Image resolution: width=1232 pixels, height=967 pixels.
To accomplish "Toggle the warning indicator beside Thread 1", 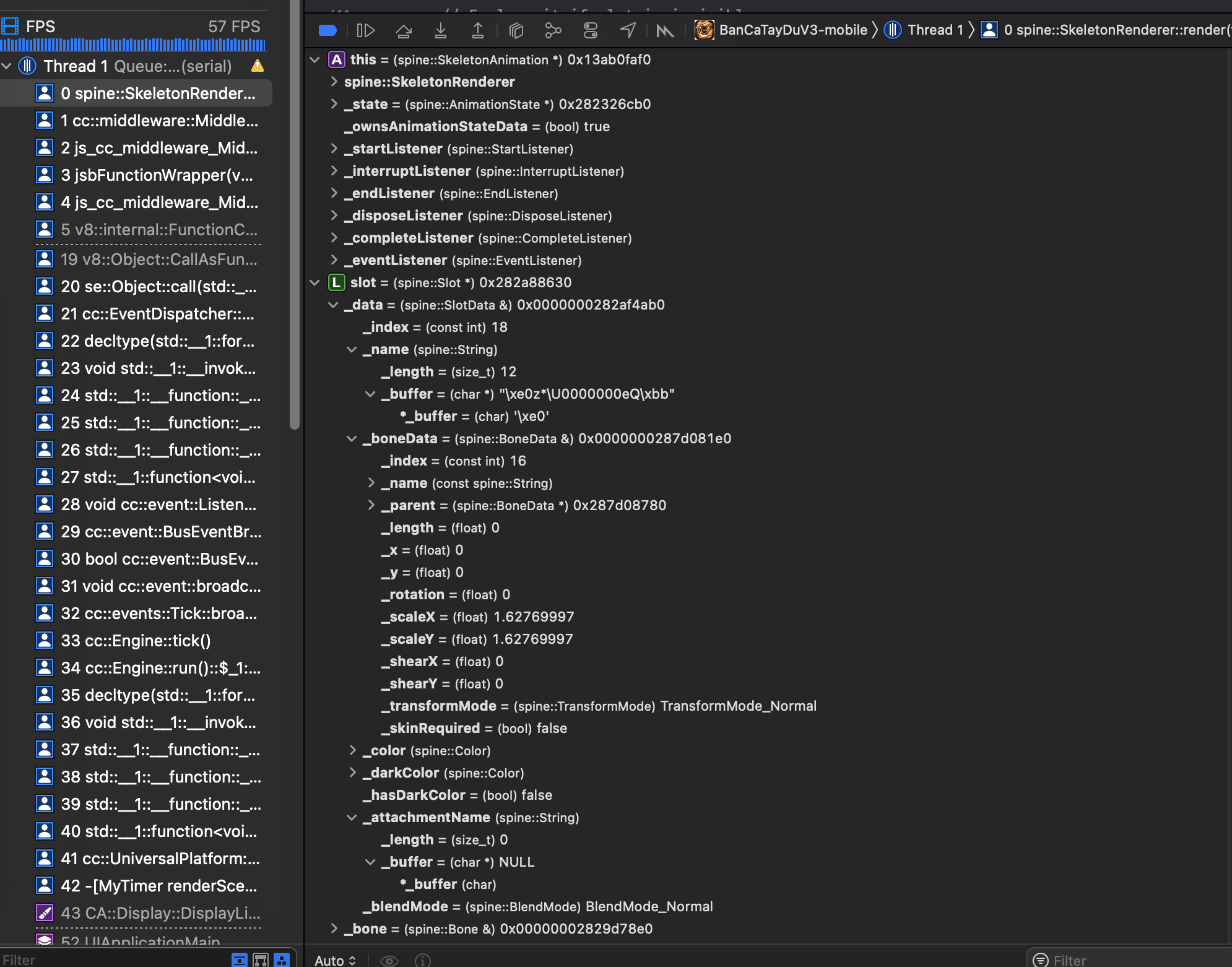I will tap(258, 66).
